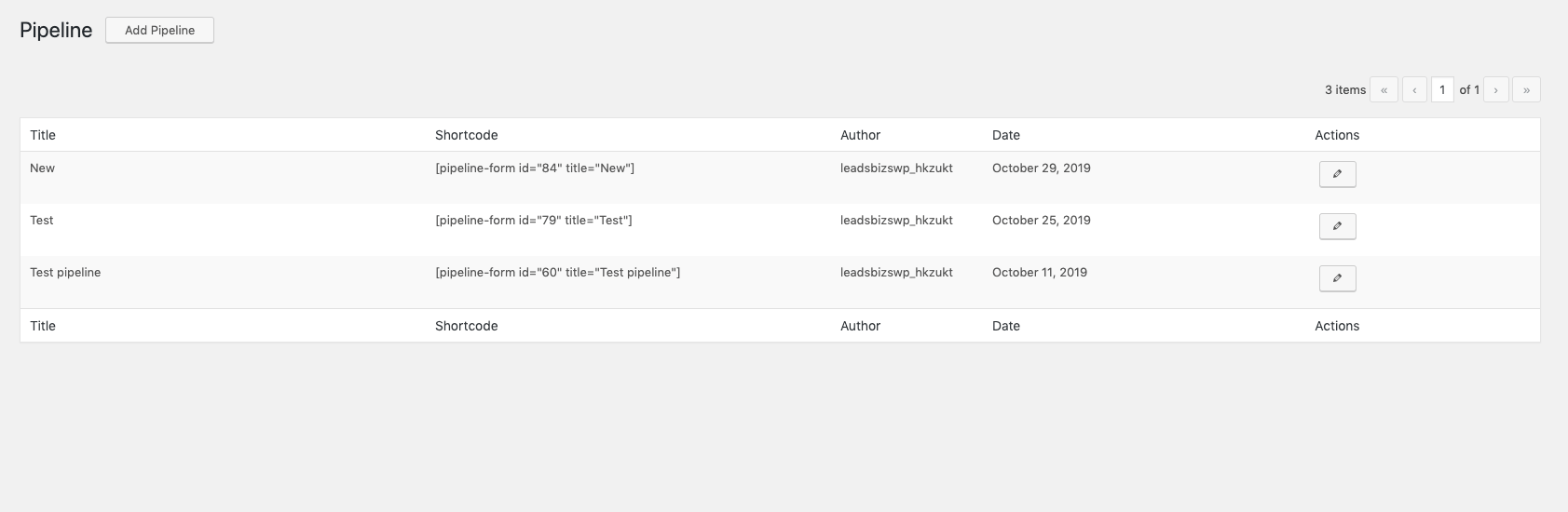The height and width of the screenshot is (512, 1568).
Task: Sort by Date column header
Action: tap(1006, 135)
